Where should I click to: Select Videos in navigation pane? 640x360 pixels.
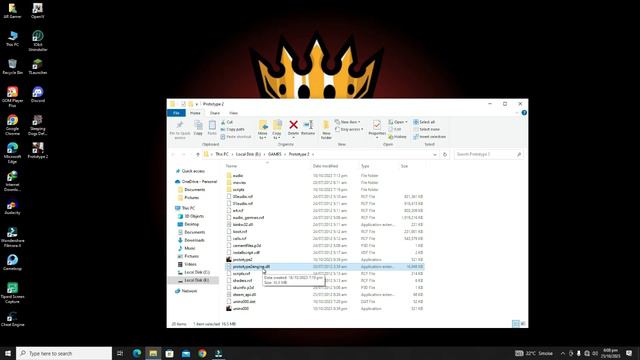(187, 264)
